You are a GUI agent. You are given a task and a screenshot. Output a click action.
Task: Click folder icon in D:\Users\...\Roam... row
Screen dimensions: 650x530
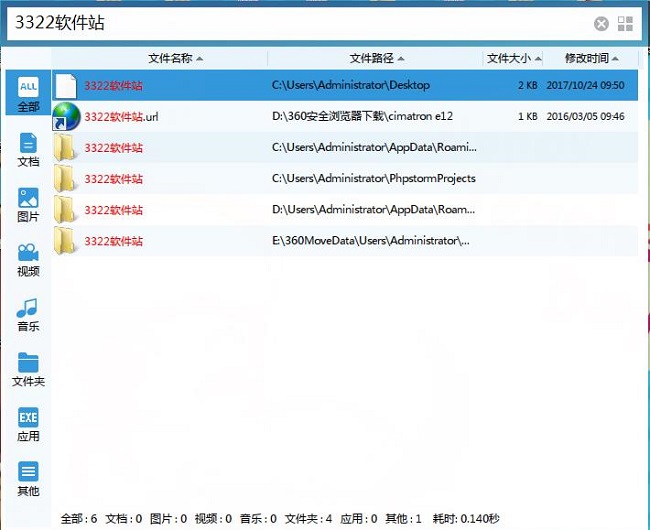pos(65,210)
